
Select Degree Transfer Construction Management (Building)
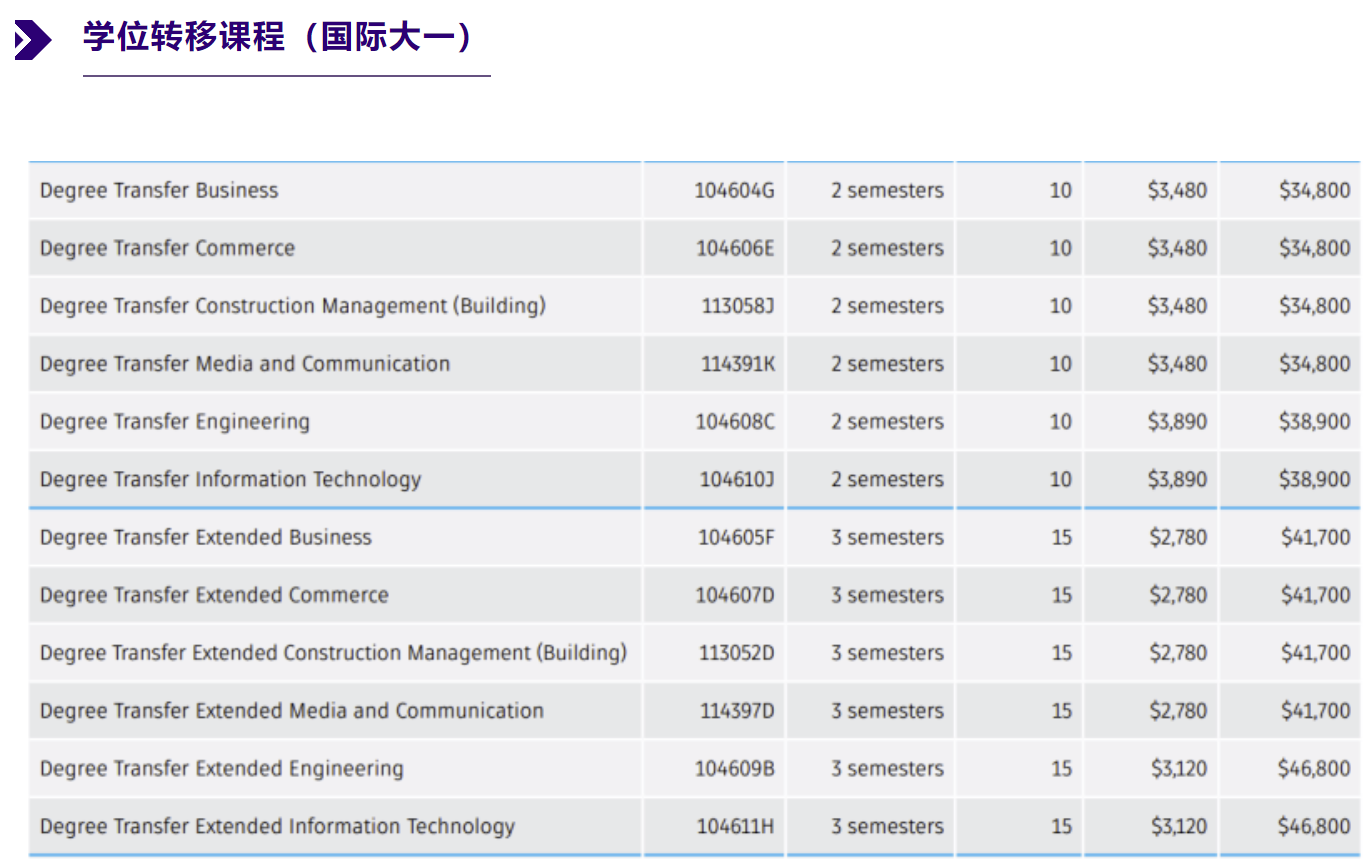point(292,306)
